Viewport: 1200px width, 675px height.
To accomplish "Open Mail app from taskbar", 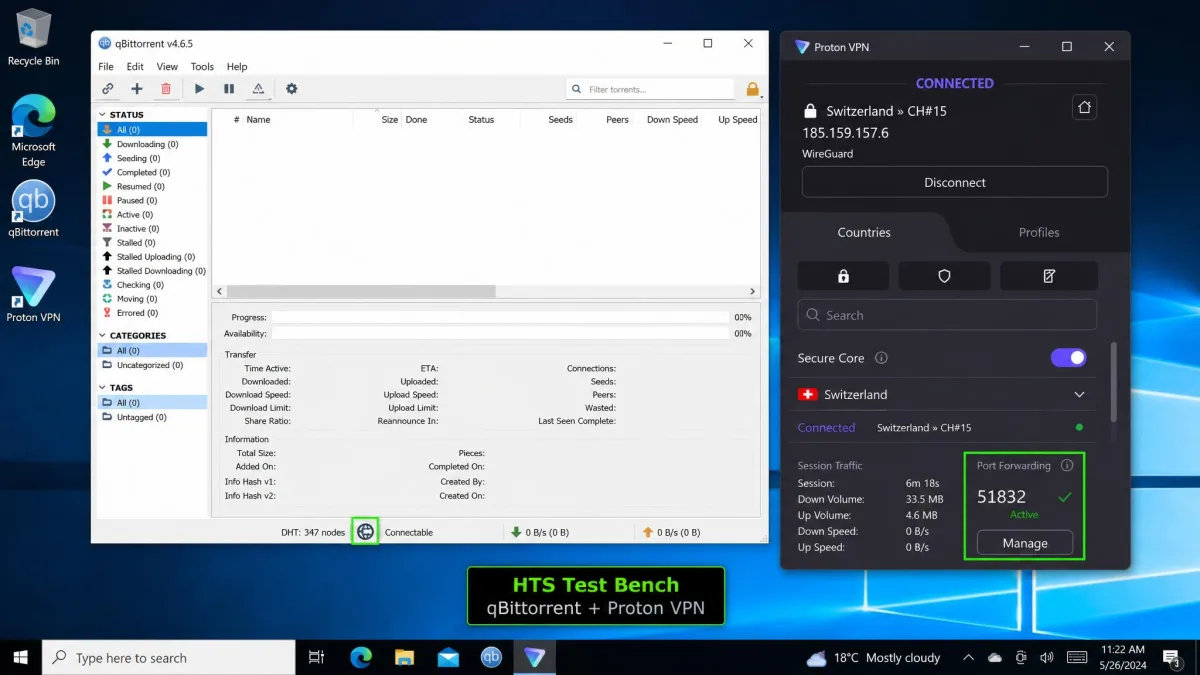I will tap(448, 657).
